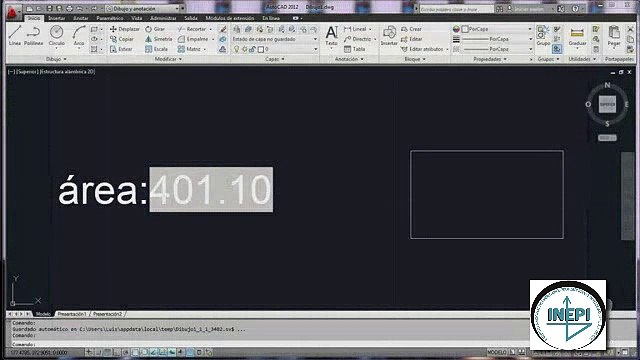Viewport: 640px width, 360px height.
Task: Toggle layer freeze sun icon
Action: [x=244, y=49]
